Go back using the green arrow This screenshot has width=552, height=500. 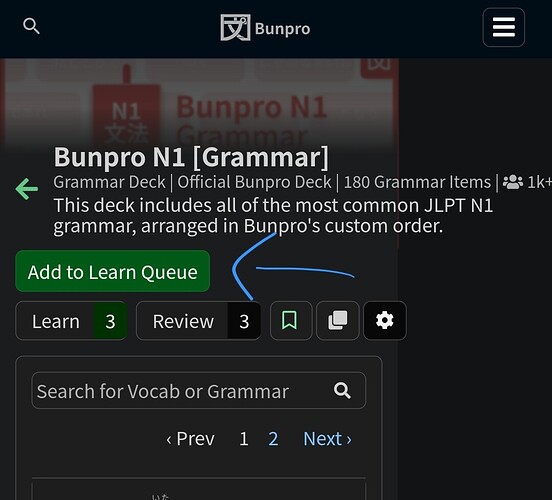click(27, 189)
